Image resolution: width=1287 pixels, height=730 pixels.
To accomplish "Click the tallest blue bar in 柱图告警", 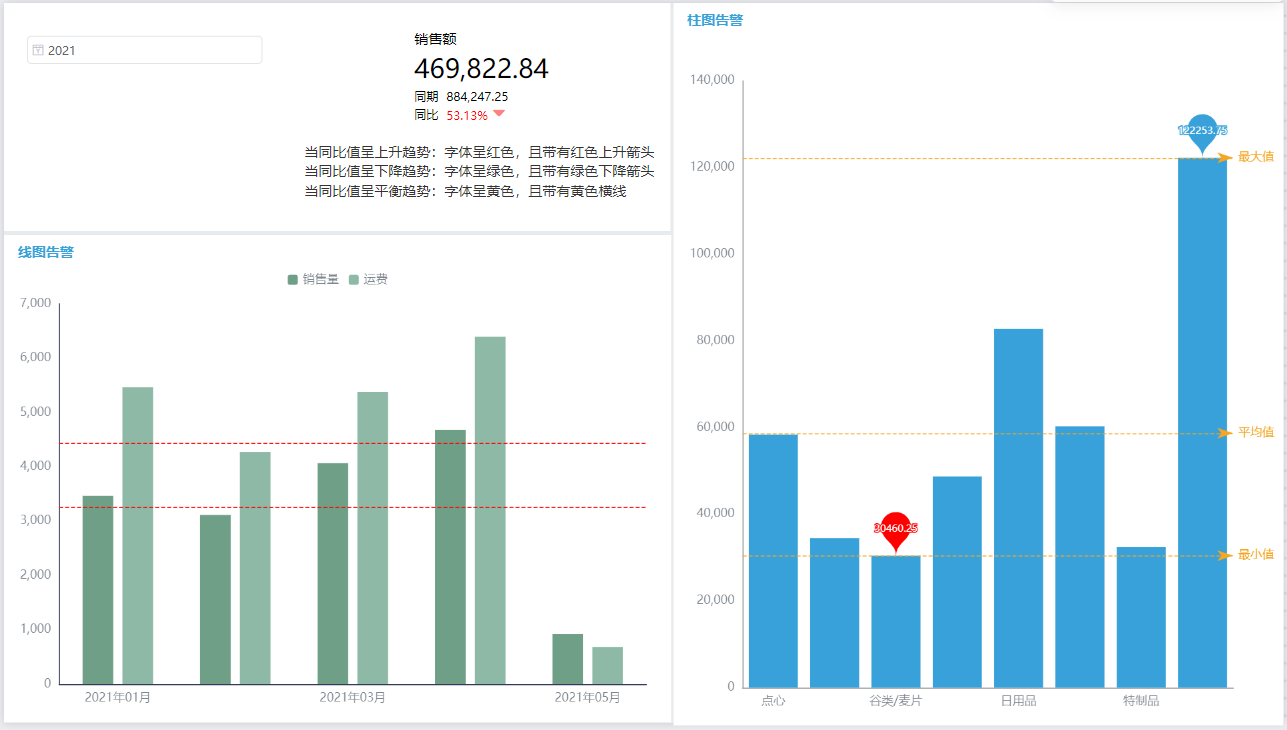I will point(1202,422).
